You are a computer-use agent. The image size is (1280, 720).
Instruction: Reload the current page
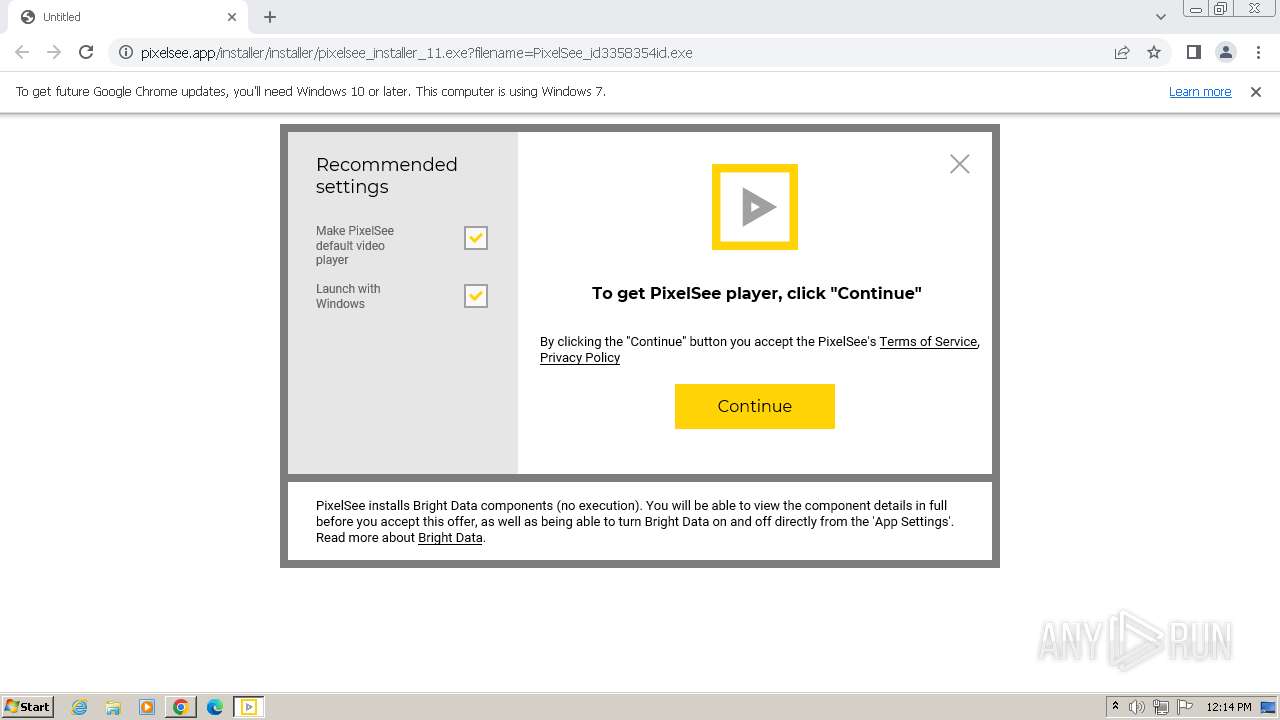click(86, 52)
